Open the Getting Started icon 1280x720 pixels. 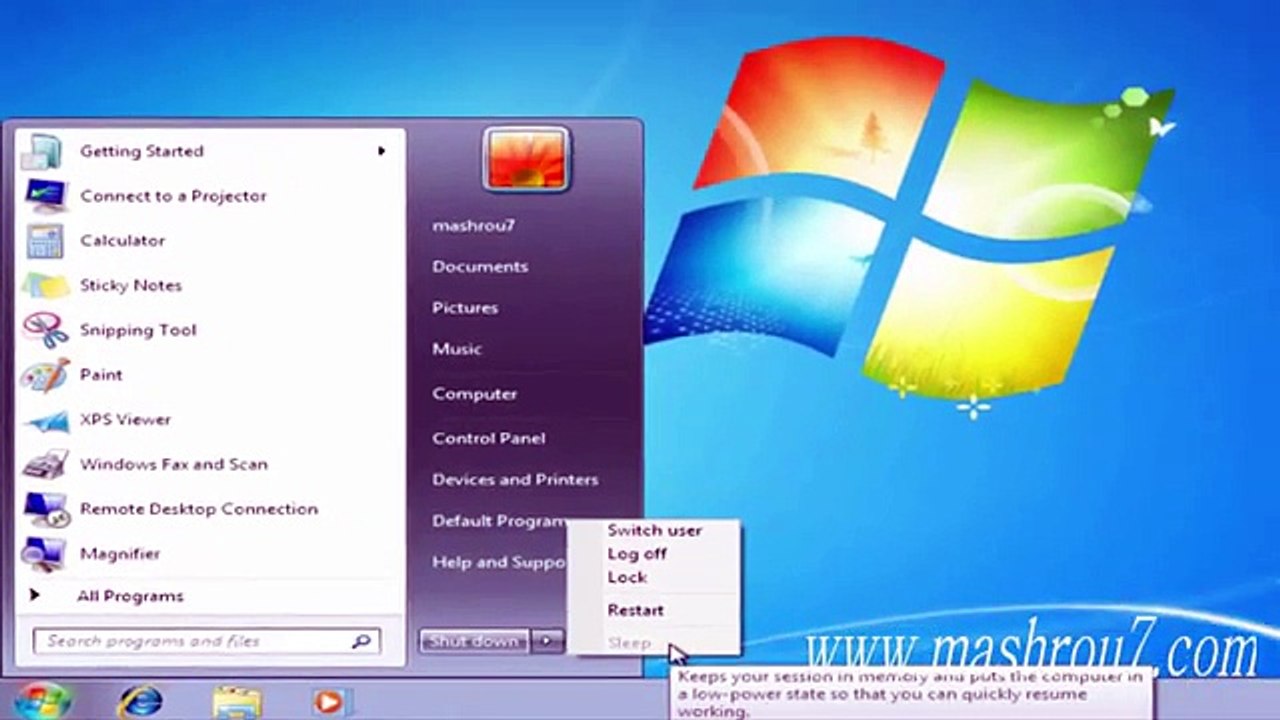pos(44,151)
